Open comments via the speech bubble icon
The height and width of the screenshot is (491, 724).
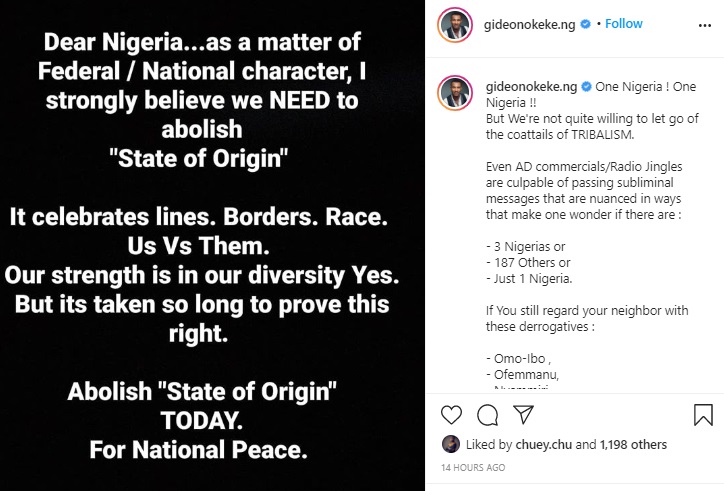coord(487,414)
